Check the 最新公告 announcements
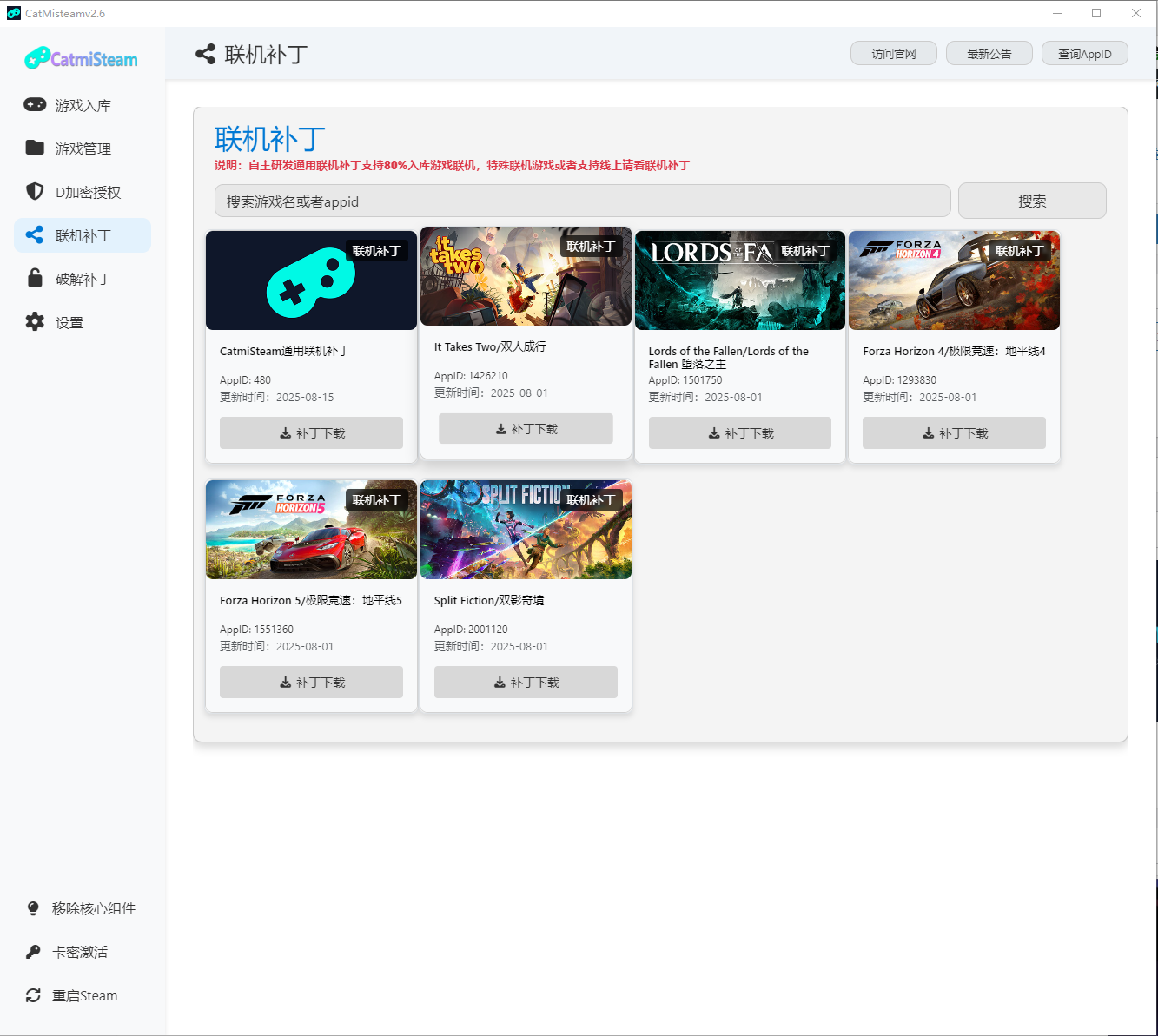 tap(989, 53)
